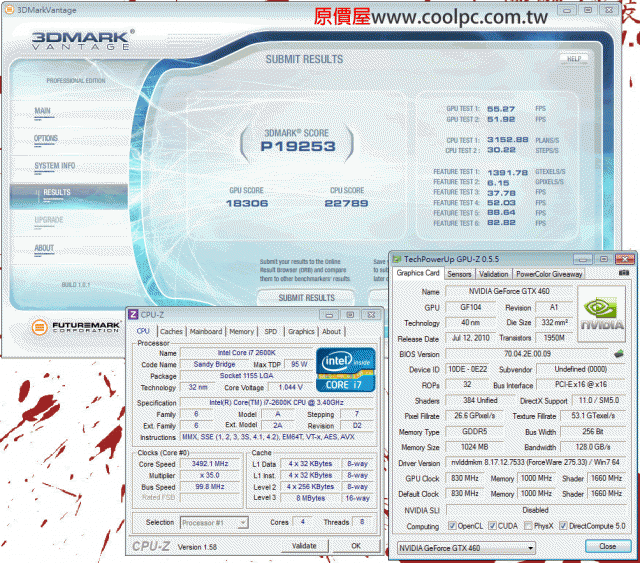Switch to Mainboard tab in CPU-Z
This screenshot has height=563, width=640.
click(206, 332)
